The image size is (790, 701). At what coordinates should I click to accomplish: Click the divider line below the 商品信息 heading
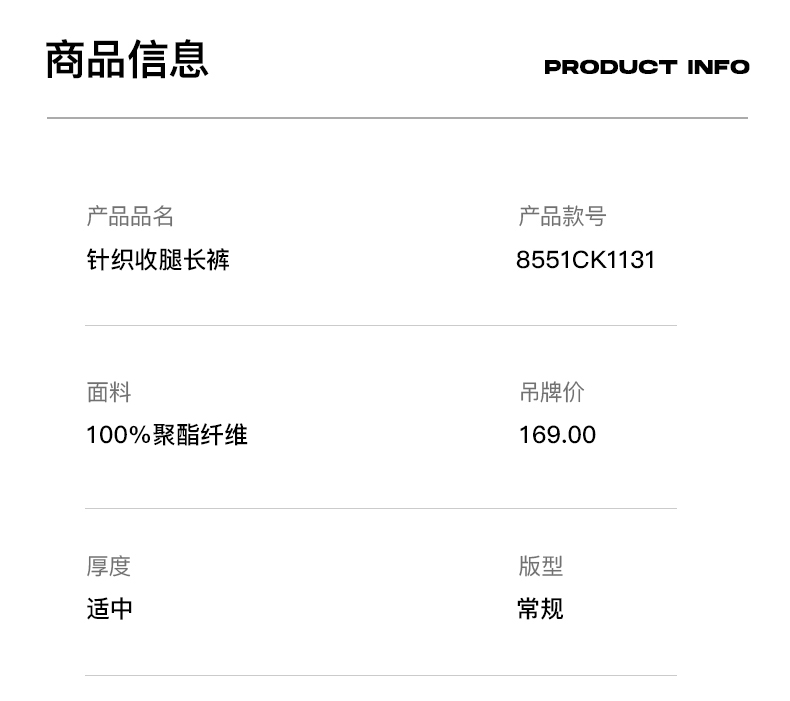tap(397, 118)
